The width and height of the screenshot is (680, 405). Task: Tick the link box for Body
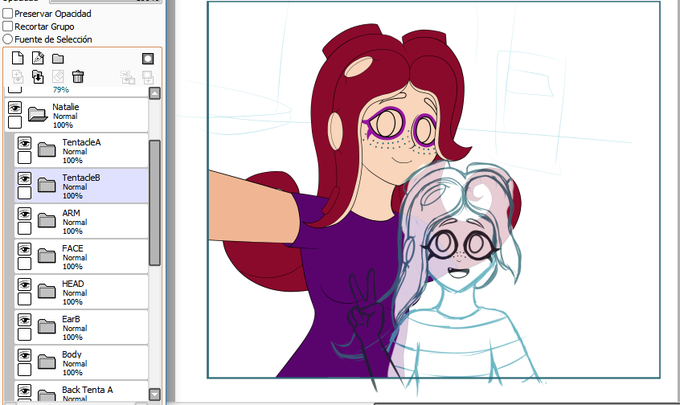pos(24,369)
